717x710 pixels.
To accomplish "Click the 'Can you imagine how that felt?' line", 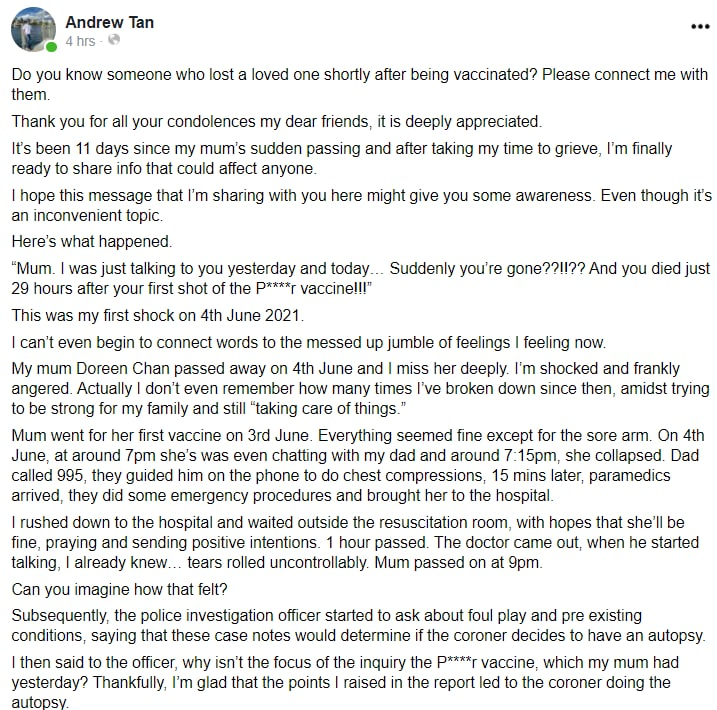I will coord(119,589).
